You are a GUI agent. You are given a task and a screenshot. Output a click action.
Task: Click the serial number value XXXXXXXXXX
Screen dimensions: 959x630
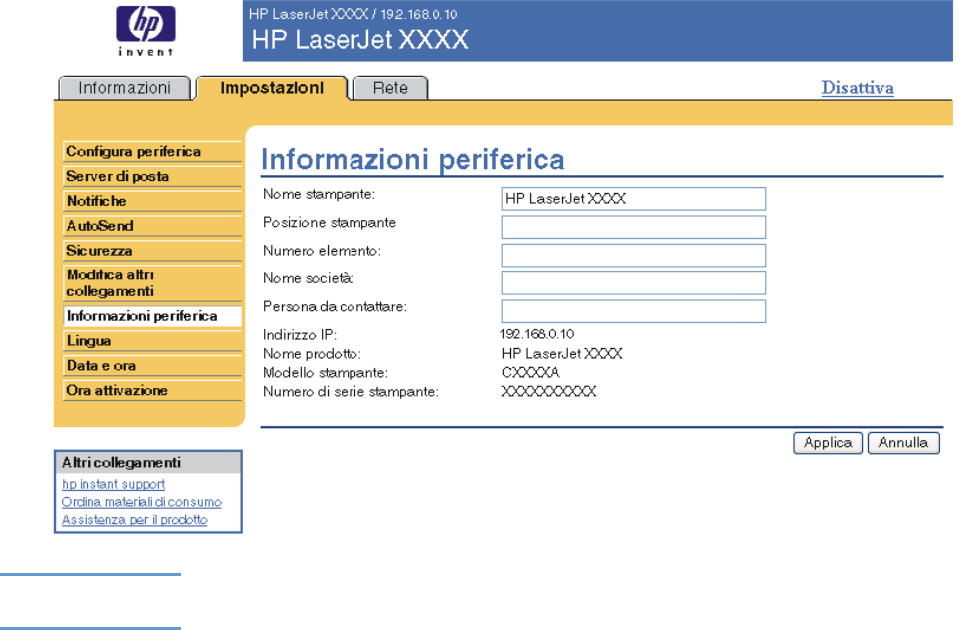click(x=549, y=391)
